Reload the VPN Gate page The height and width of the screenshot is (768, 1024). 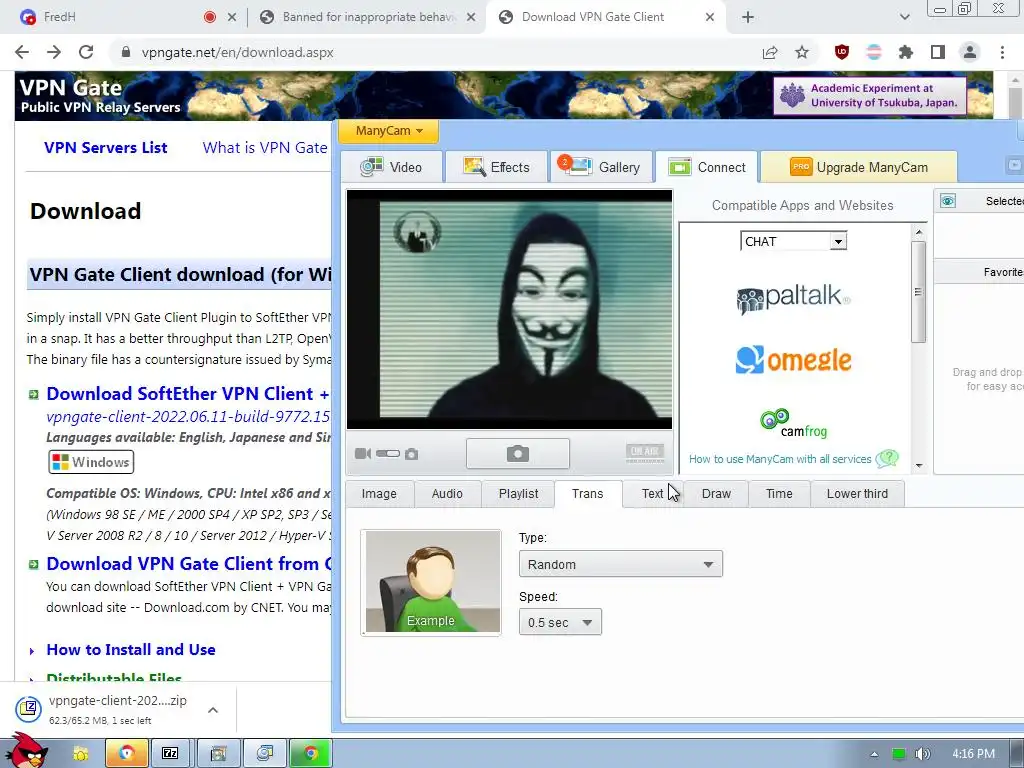point(86,52)
